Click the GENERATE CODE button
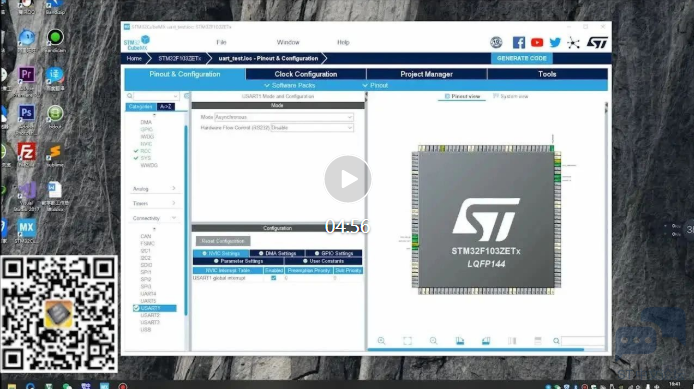Image resolution: width=694 pixels, height=390 pixels. (x=521, y=58)
